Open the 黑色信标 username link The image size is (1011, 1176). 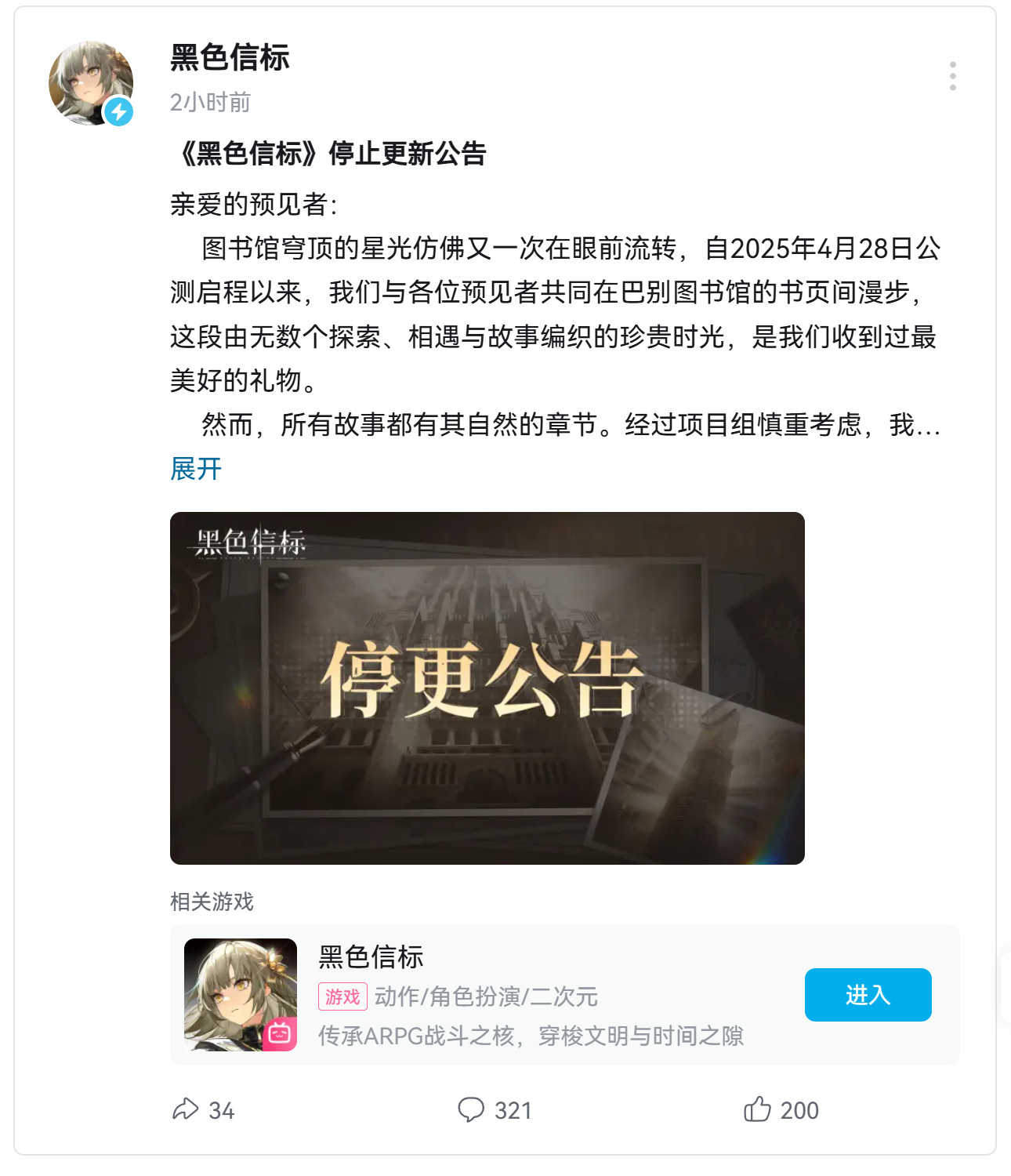pos(230,58)
